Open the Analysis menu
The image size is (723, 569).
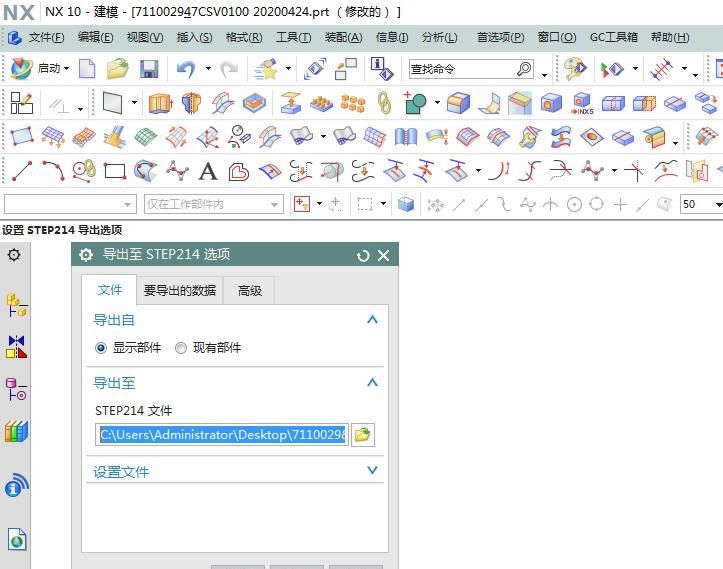tap(439, 37)
